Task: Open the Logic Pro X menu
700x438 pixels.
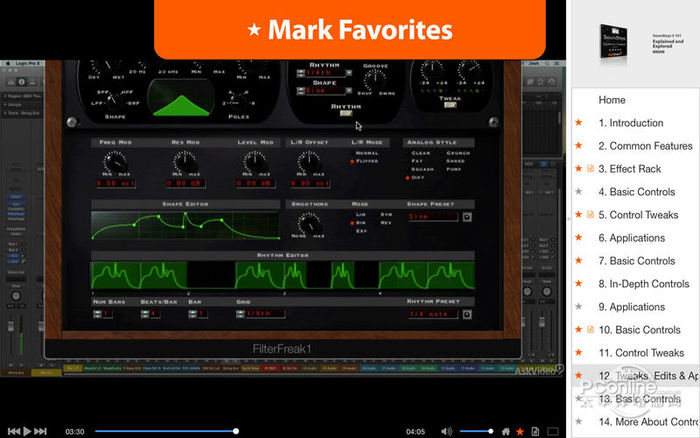Action: [27, 63]
